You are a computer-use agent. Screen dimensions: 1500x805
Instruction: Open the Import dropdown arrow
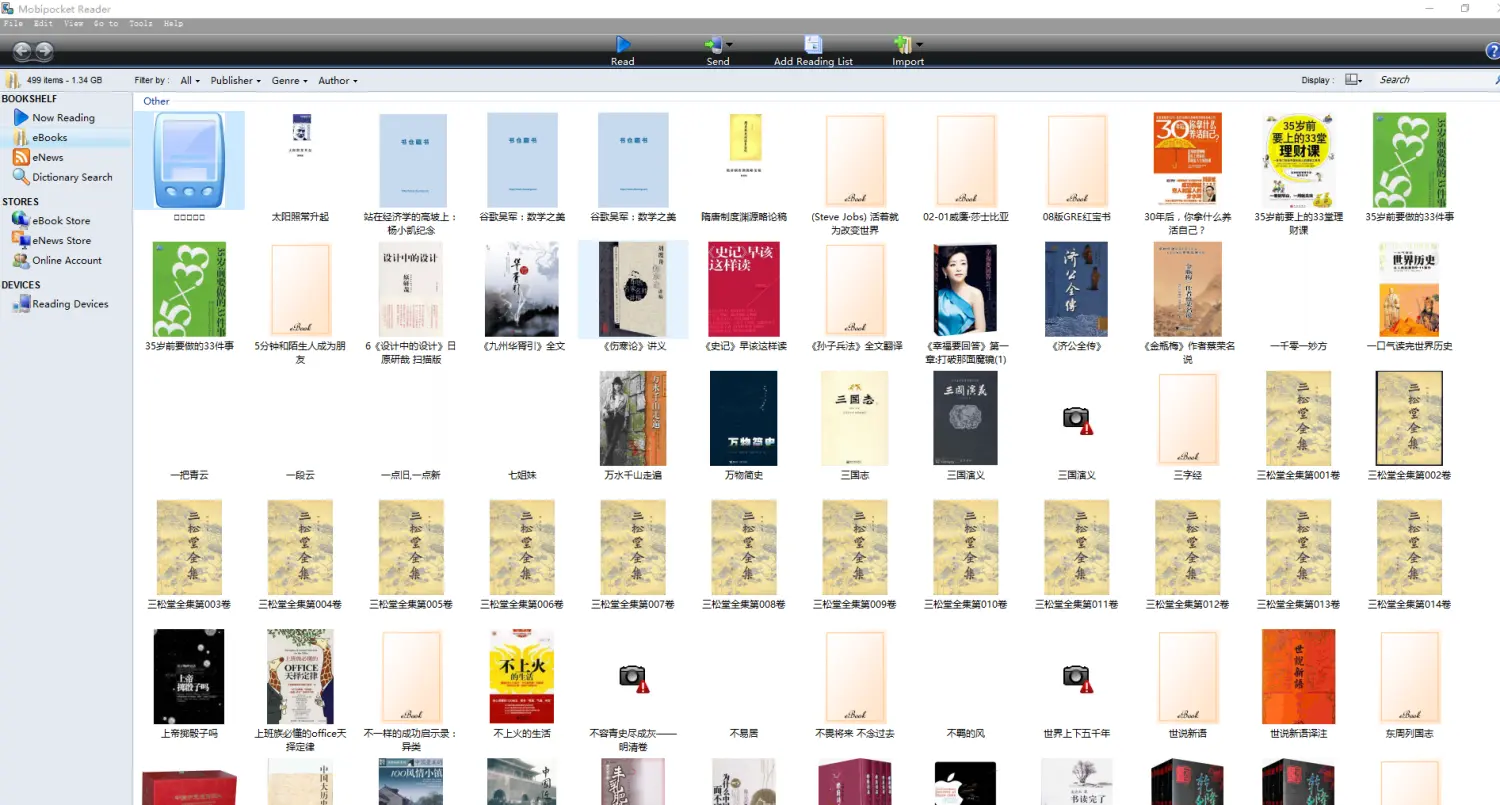pyautogui.click(x=919, y=45)
